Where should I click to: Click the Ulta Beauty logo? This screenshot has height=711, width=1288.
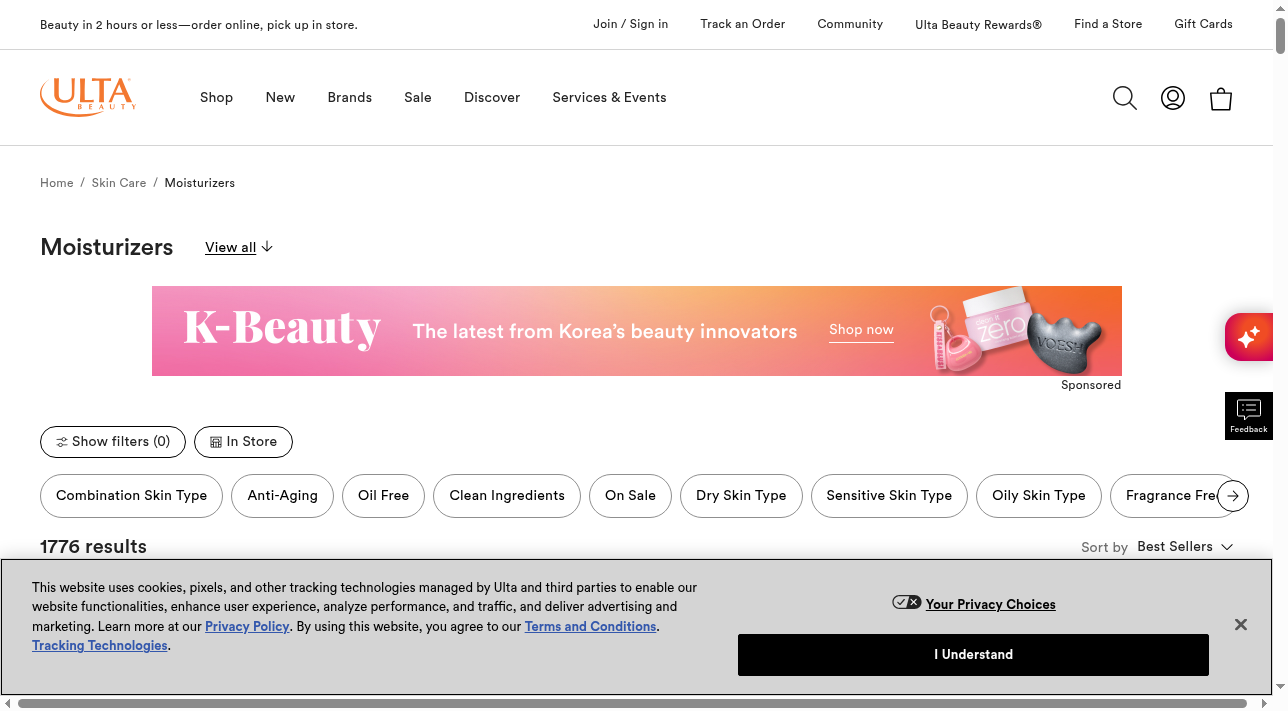coord(88,97)
